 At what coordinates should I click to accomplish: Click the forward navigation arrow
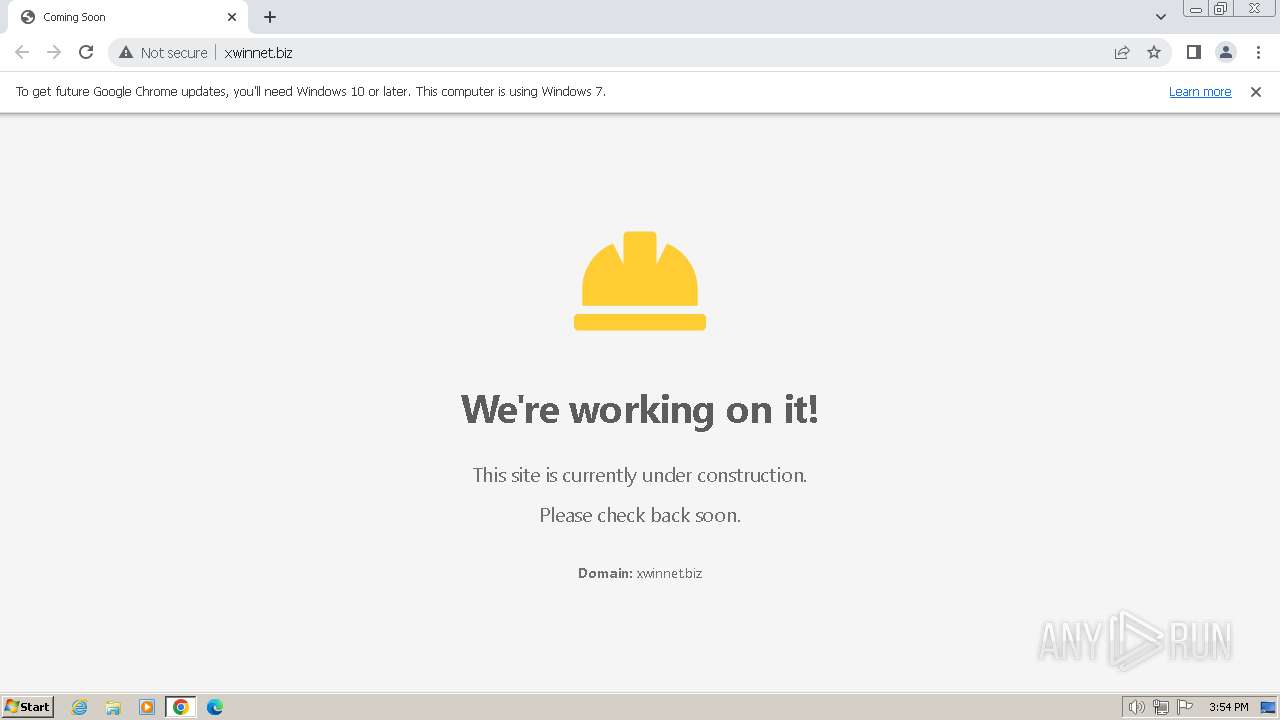pyautogui.click(x=54, y=52)
